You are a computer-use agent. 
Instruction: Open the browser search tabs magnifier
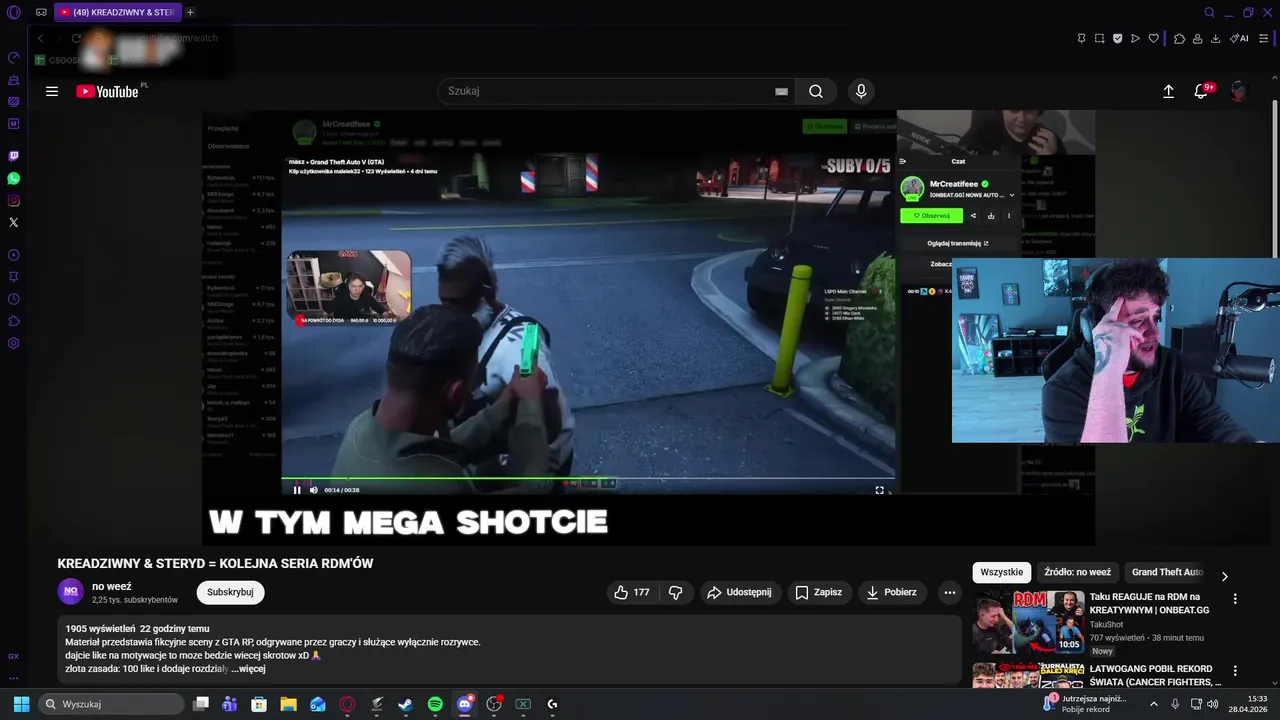pyautogui.click(x=1209, y=13)
